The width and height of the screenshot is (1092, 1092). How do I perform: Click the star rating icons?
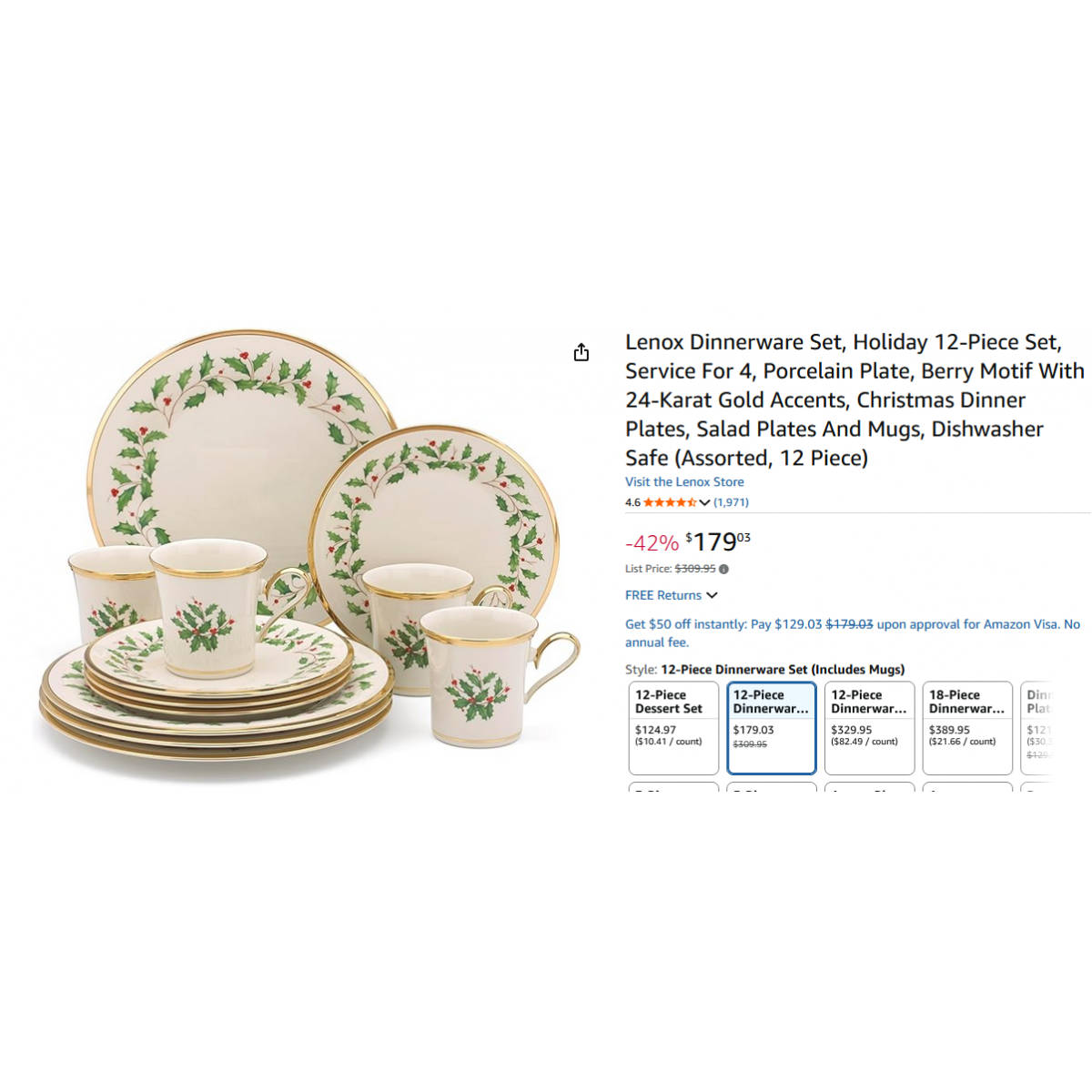670,502
